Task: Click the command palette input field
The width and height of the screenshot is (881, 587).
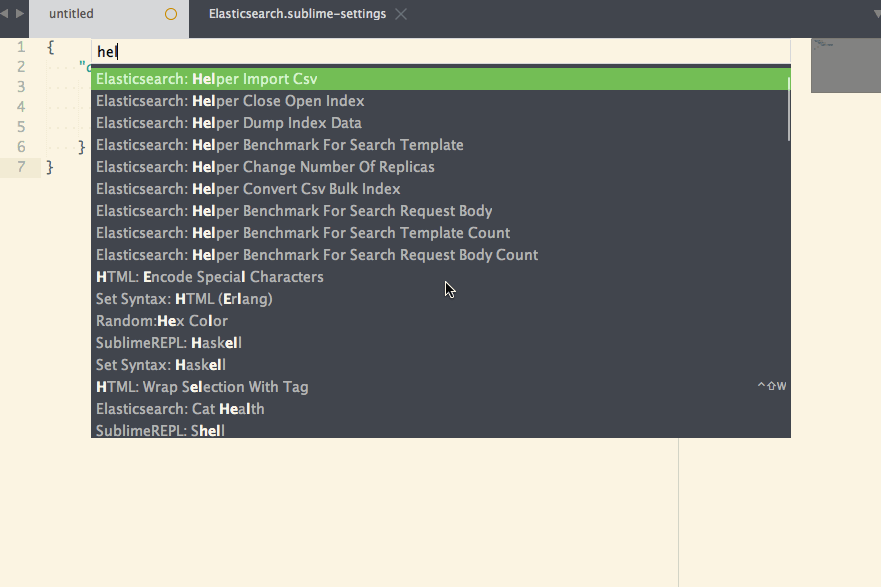Action: pyautogui.click(x=441, y=52)
